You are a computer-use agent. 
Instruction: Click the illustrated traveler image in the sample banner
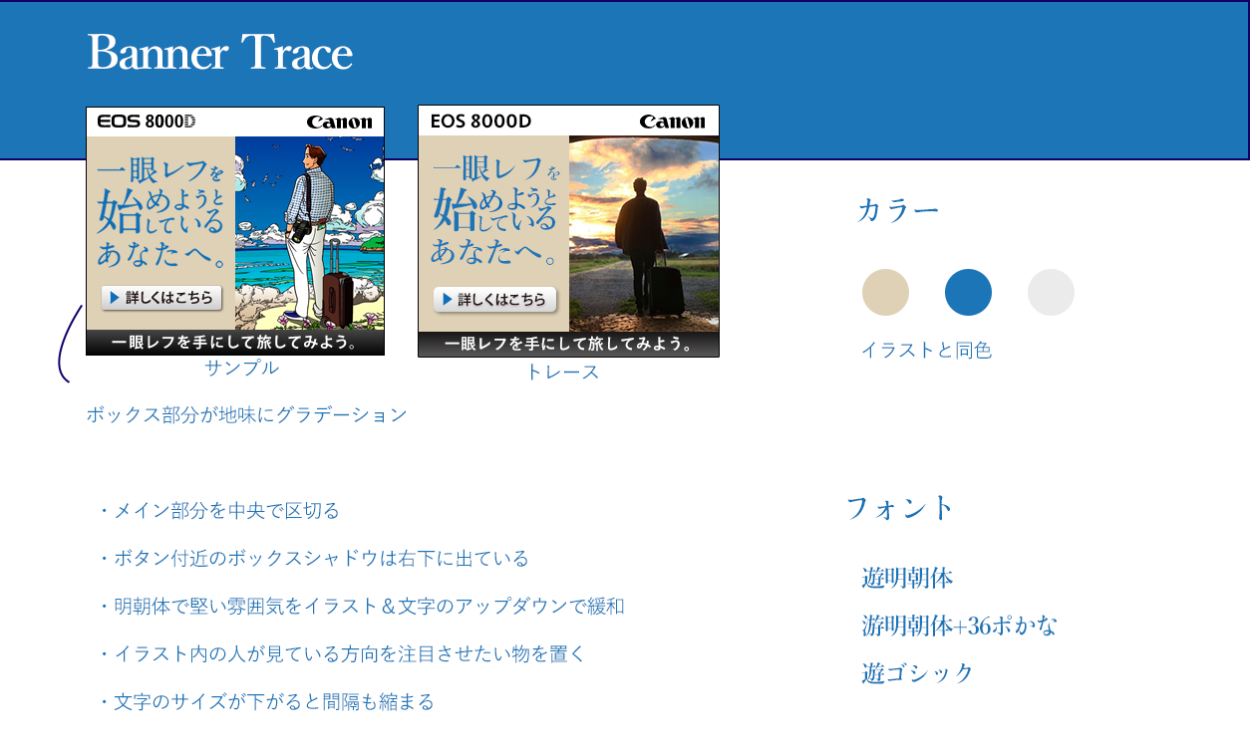tap(310, 232)
